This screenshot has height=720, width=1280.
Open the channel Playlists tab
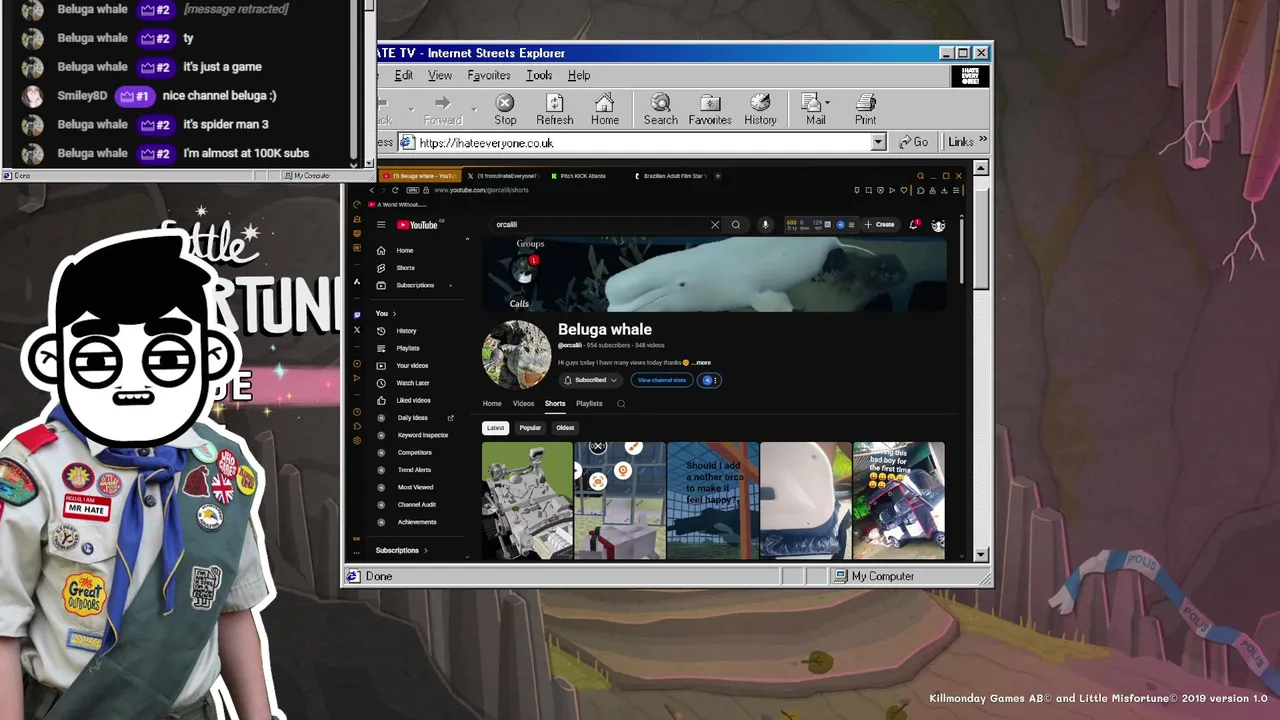[x=589, y=404]
